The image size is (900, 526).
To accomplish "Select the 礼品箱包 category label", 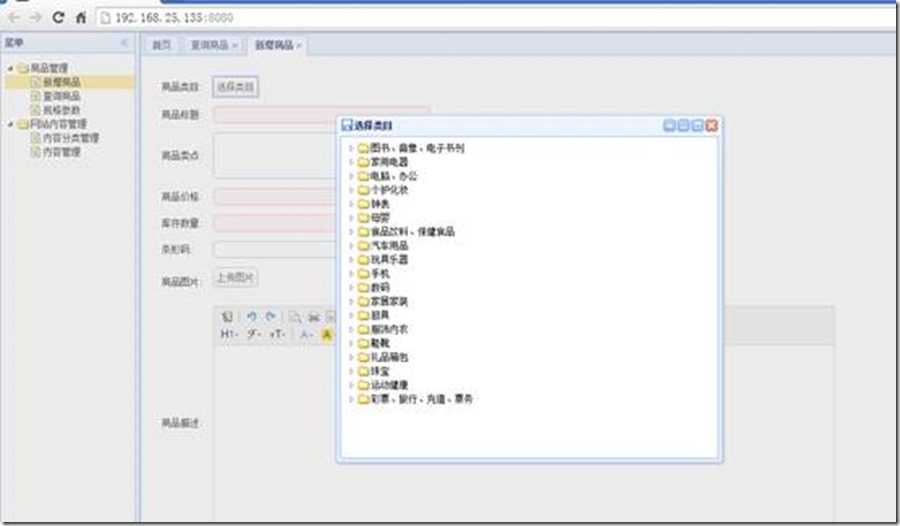I will pyautogui.click(x=389, y=357).
